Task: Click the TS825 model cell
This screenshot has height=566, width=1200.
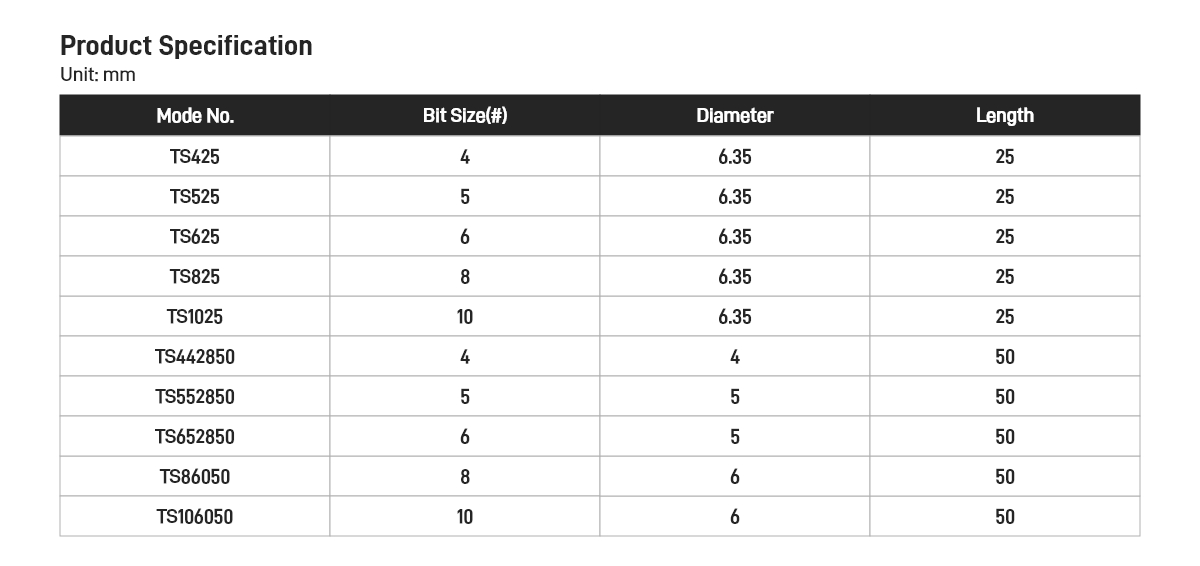Action: pyautogui.click(x=195, y=277)
